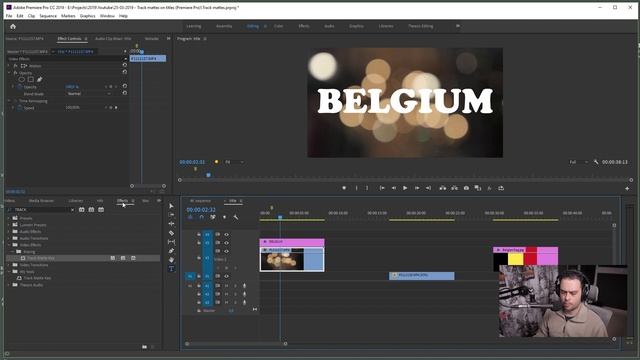Expand the Motion effect properties

[9, 66]
